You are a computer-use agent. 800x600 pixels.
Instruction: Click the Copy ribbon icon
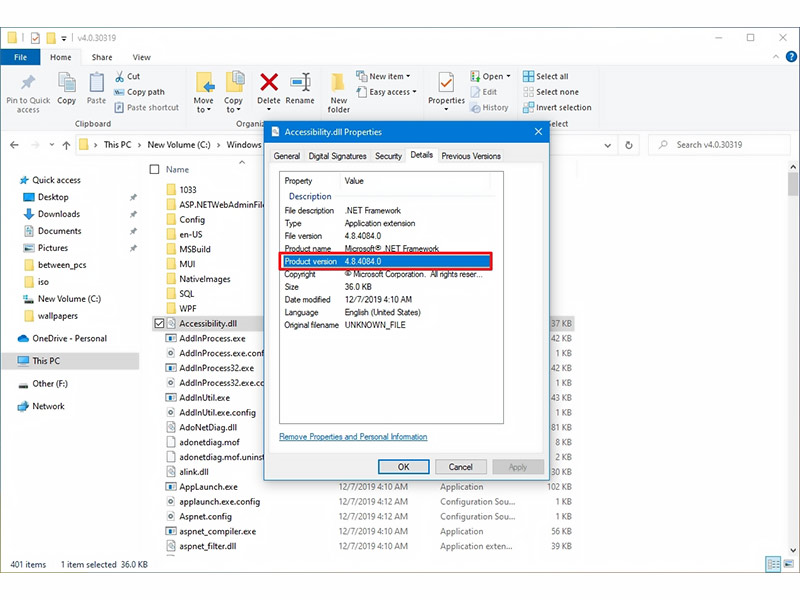pyautogui.click(x=66, y=82)
